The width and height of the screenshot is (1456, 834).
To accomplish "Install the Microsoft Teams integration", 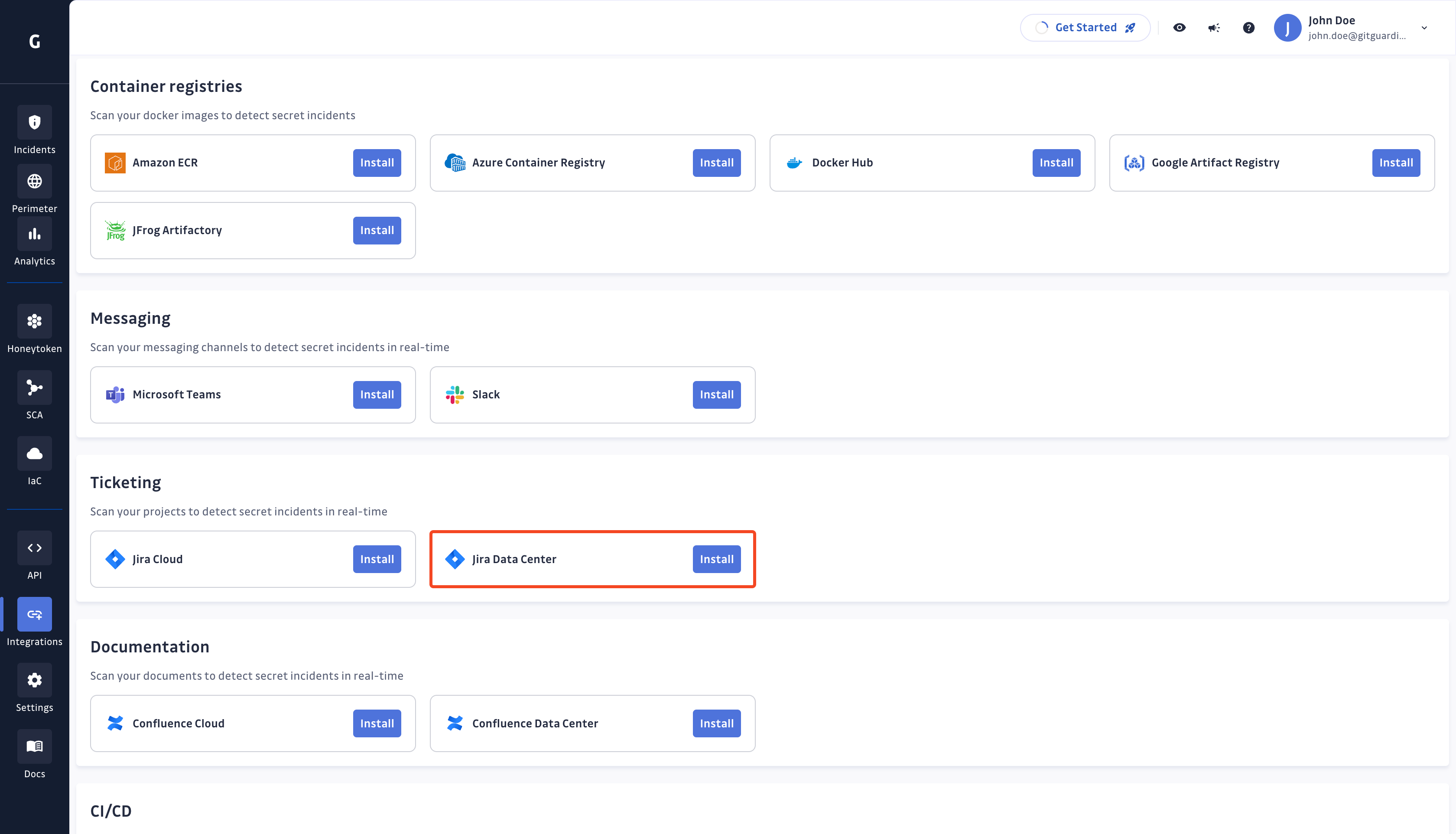I will (377, 394).
